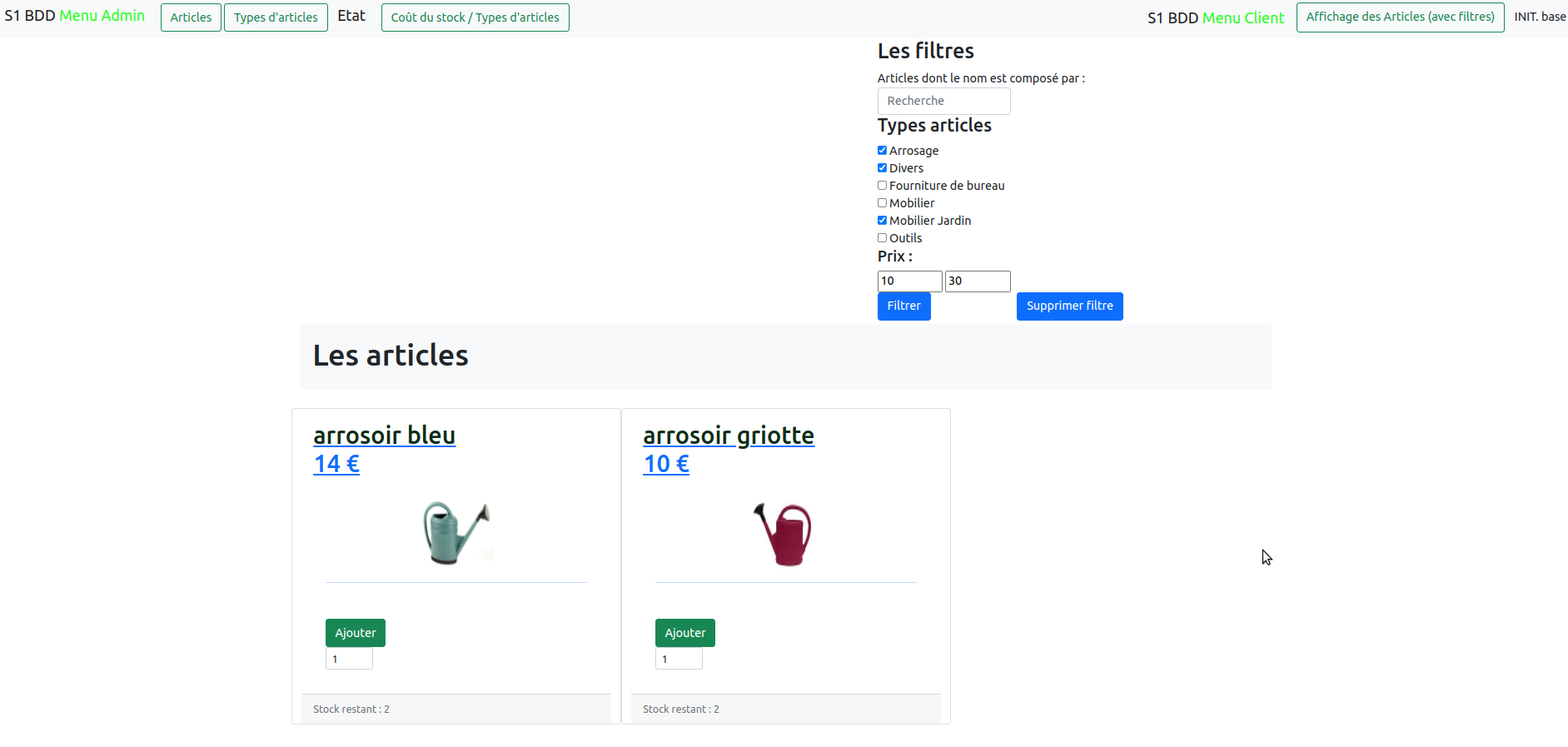Click Supprimer filtre button
1568x747 pixels.
[x=1069, y=306]
